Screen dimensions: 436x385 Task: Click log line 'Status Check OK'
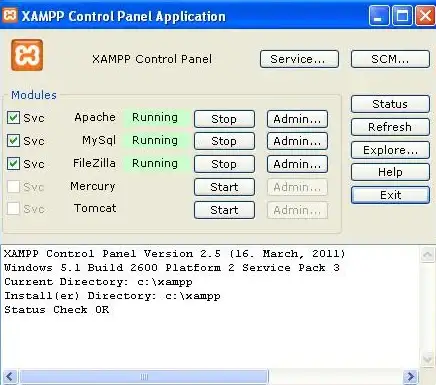[57, 310]
